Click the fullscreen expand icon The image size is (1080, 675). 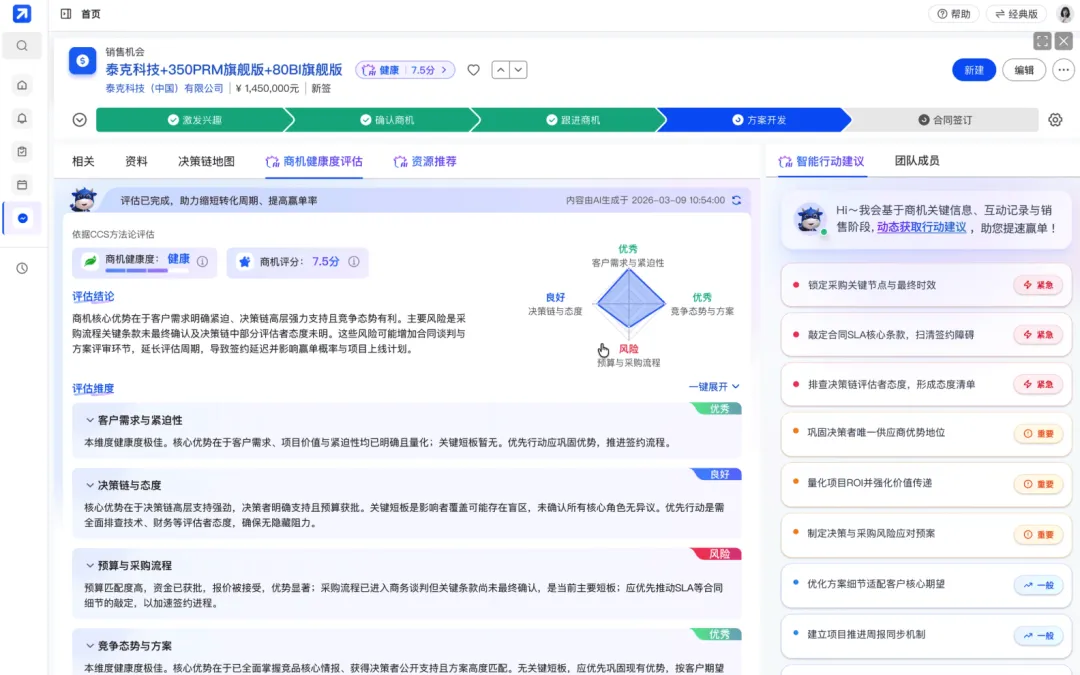coord(1042,41)
